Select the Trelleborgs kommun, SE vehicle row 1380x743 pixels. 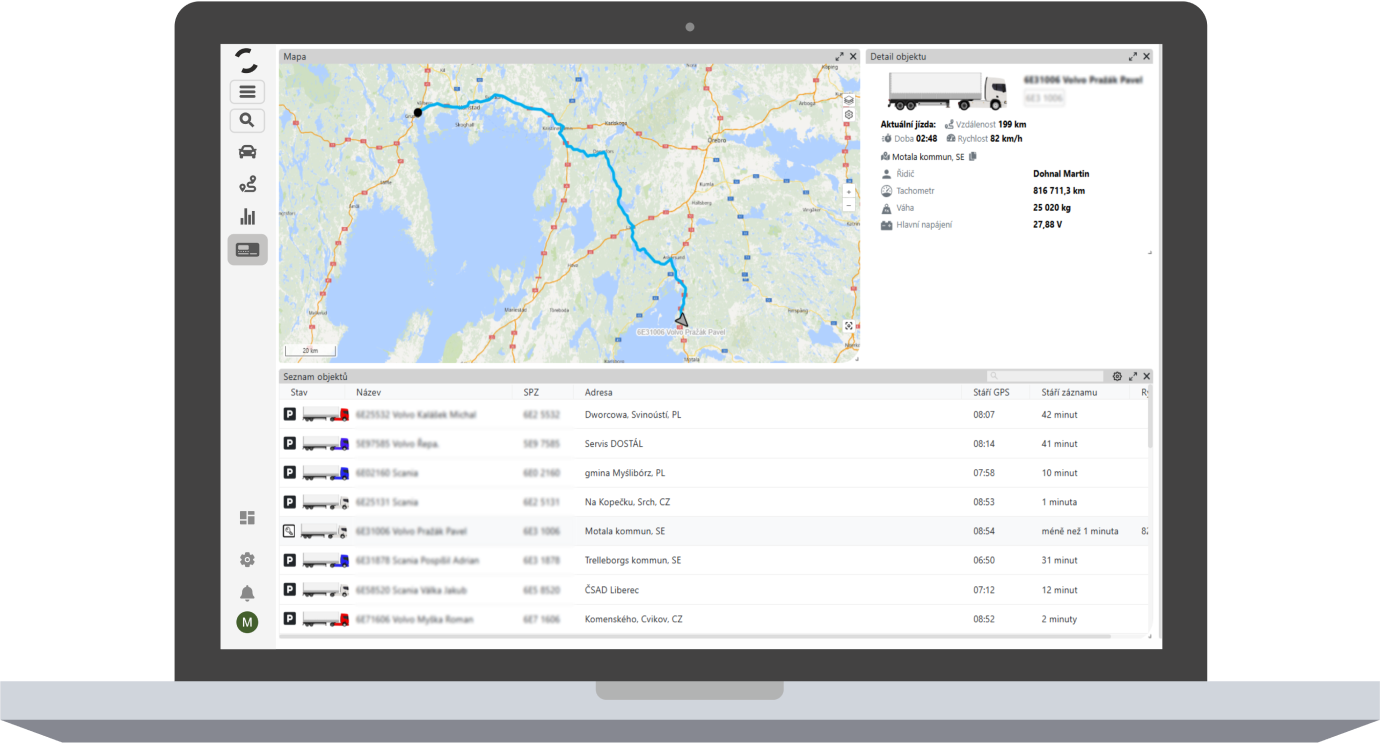pyautogui.click(x=632, y=560)
